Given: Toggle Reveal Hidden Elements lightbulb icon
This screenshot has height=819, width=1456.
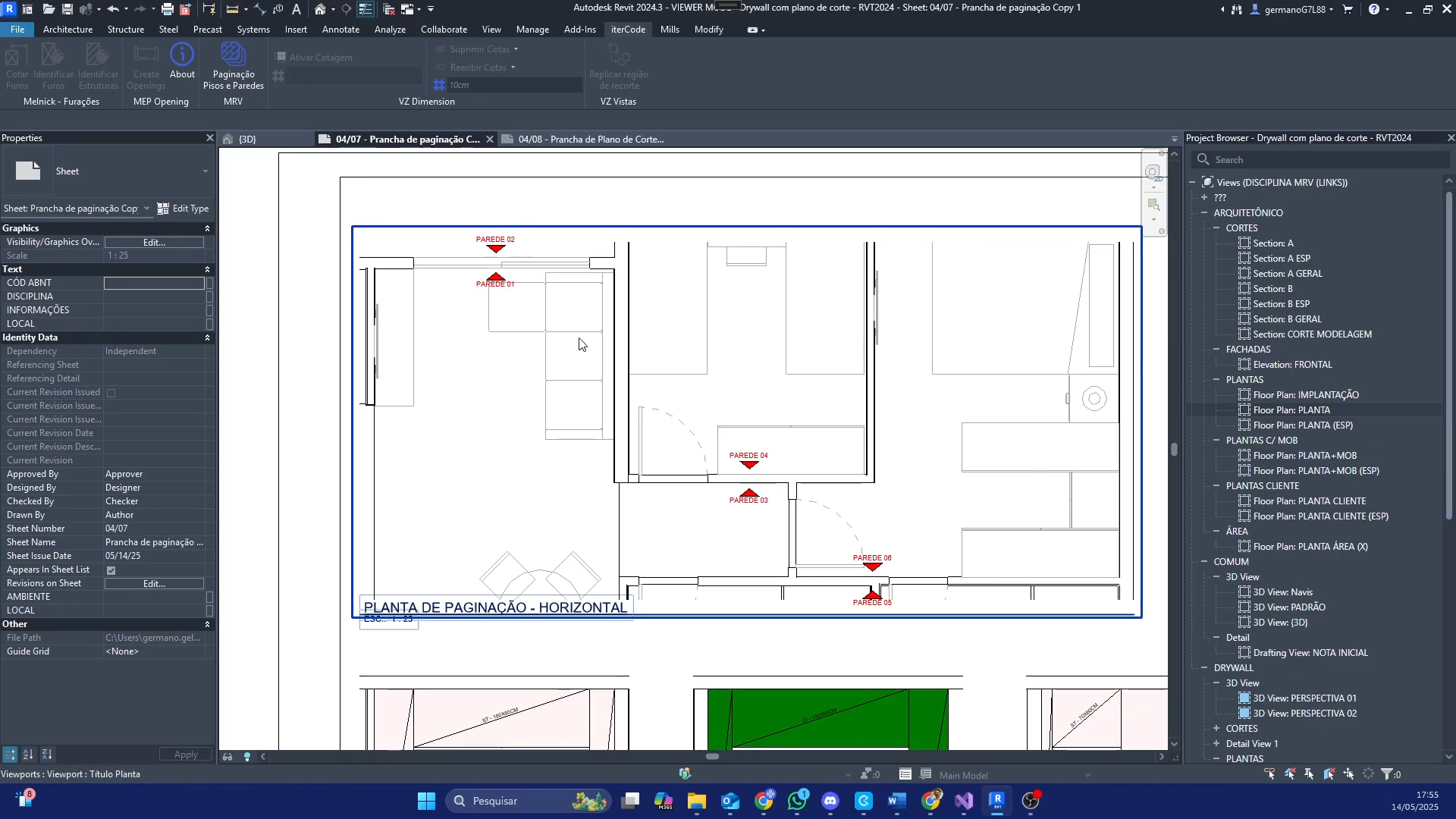Looking at the screenshot, I should point(246,757).
